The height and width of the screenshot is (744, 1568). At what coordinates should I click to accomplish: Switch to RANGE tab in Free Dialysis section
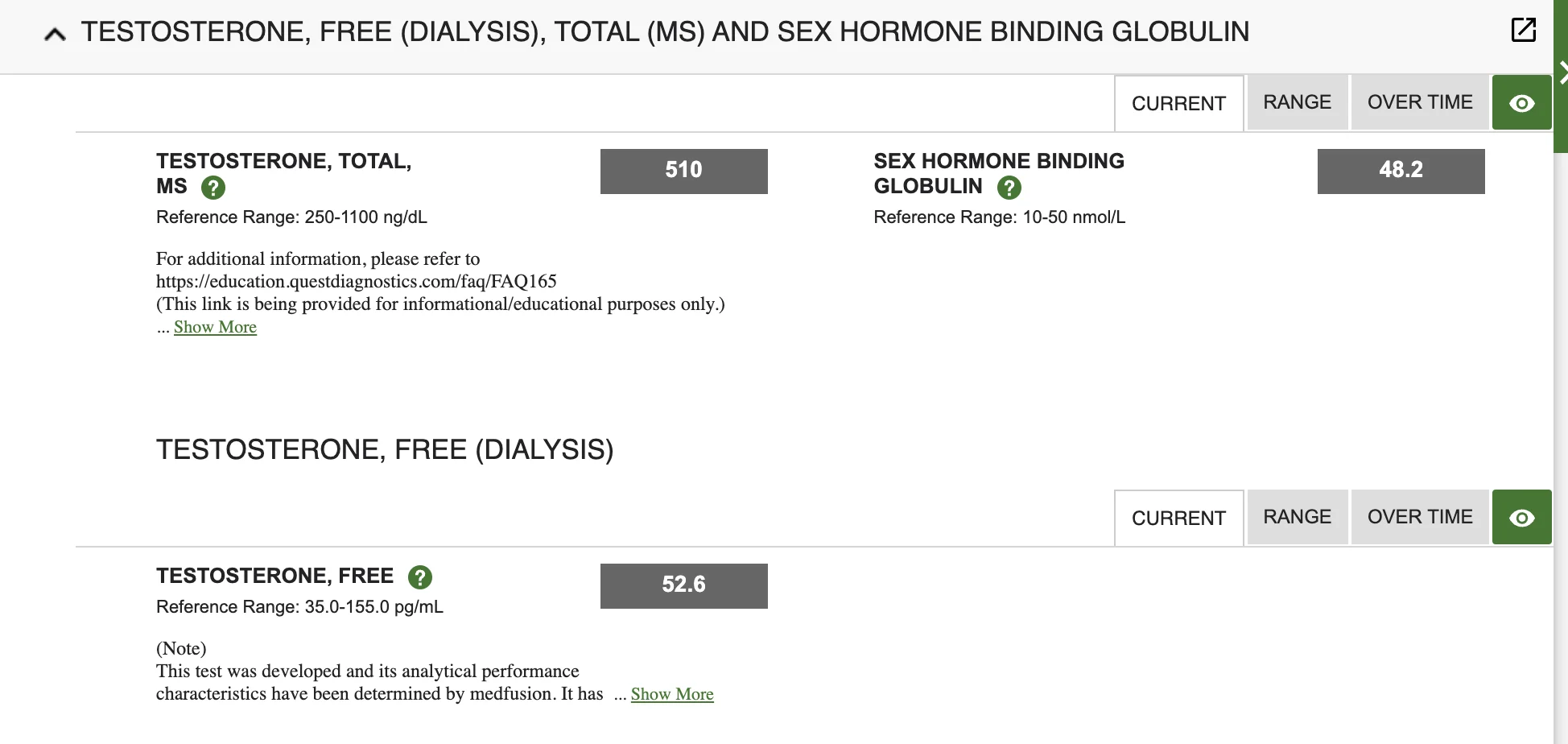[1297, 517]
